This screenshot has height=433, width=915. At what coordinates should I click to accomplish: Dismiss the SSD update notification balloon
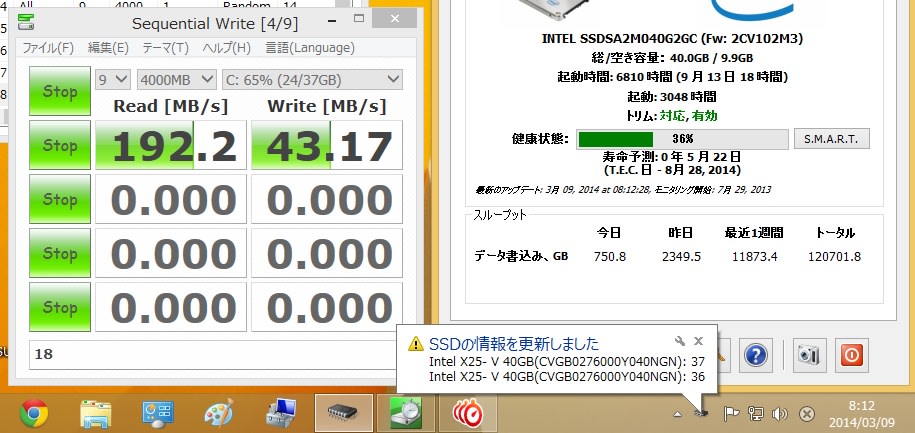coord(699,341)
